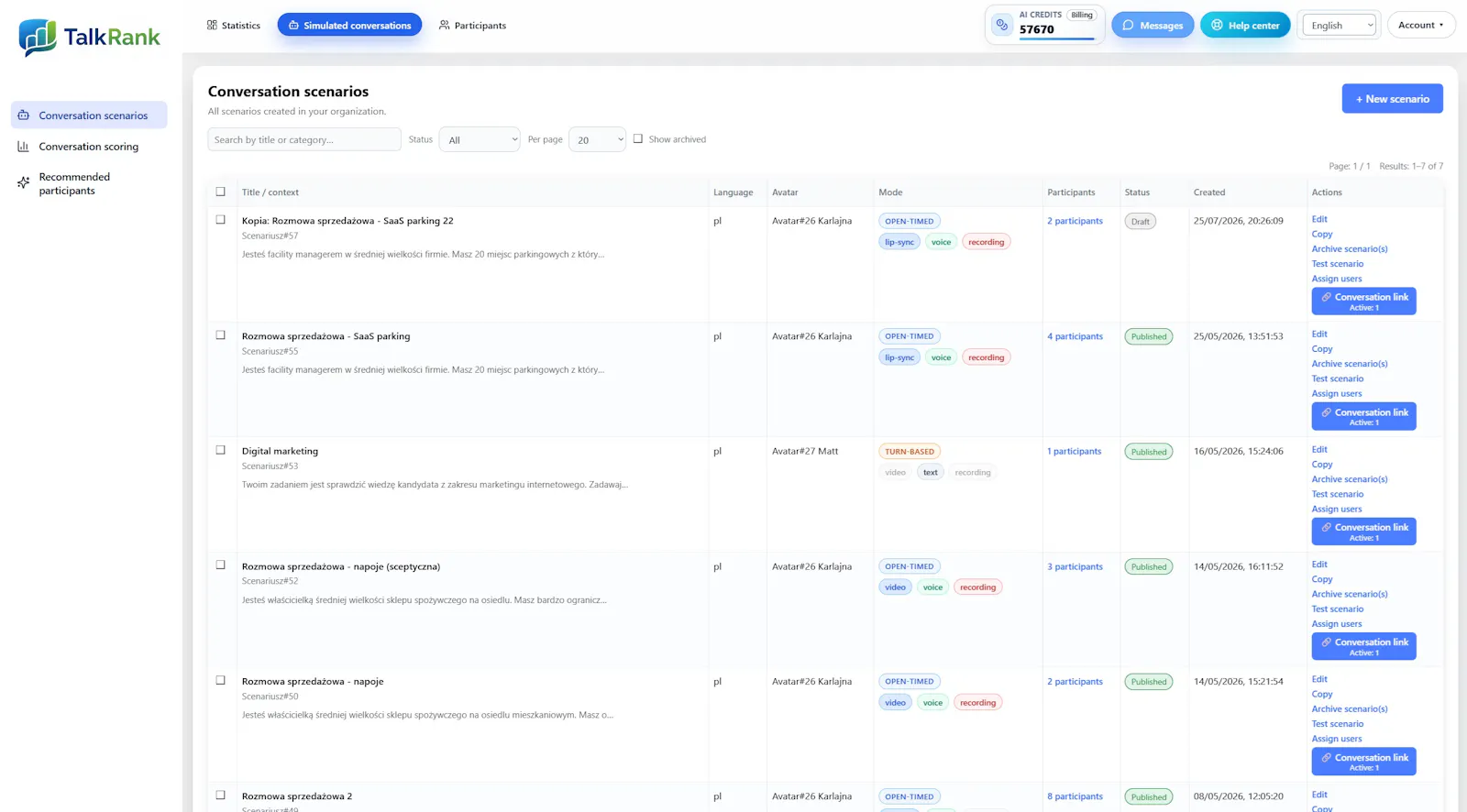Viewport: 1467px width, 812px height.
Task: Click Test scenario for Kopia scenario #57
Action: (1338, 264)
